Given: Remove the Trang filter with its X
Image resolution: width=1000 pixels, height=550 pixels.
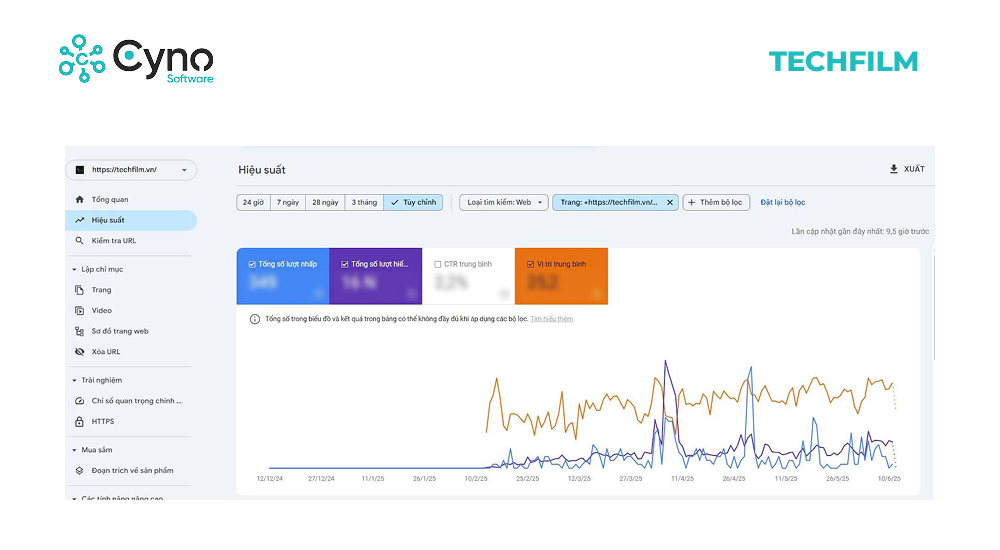Looking at the screenshot, I should tap(670, 202).
